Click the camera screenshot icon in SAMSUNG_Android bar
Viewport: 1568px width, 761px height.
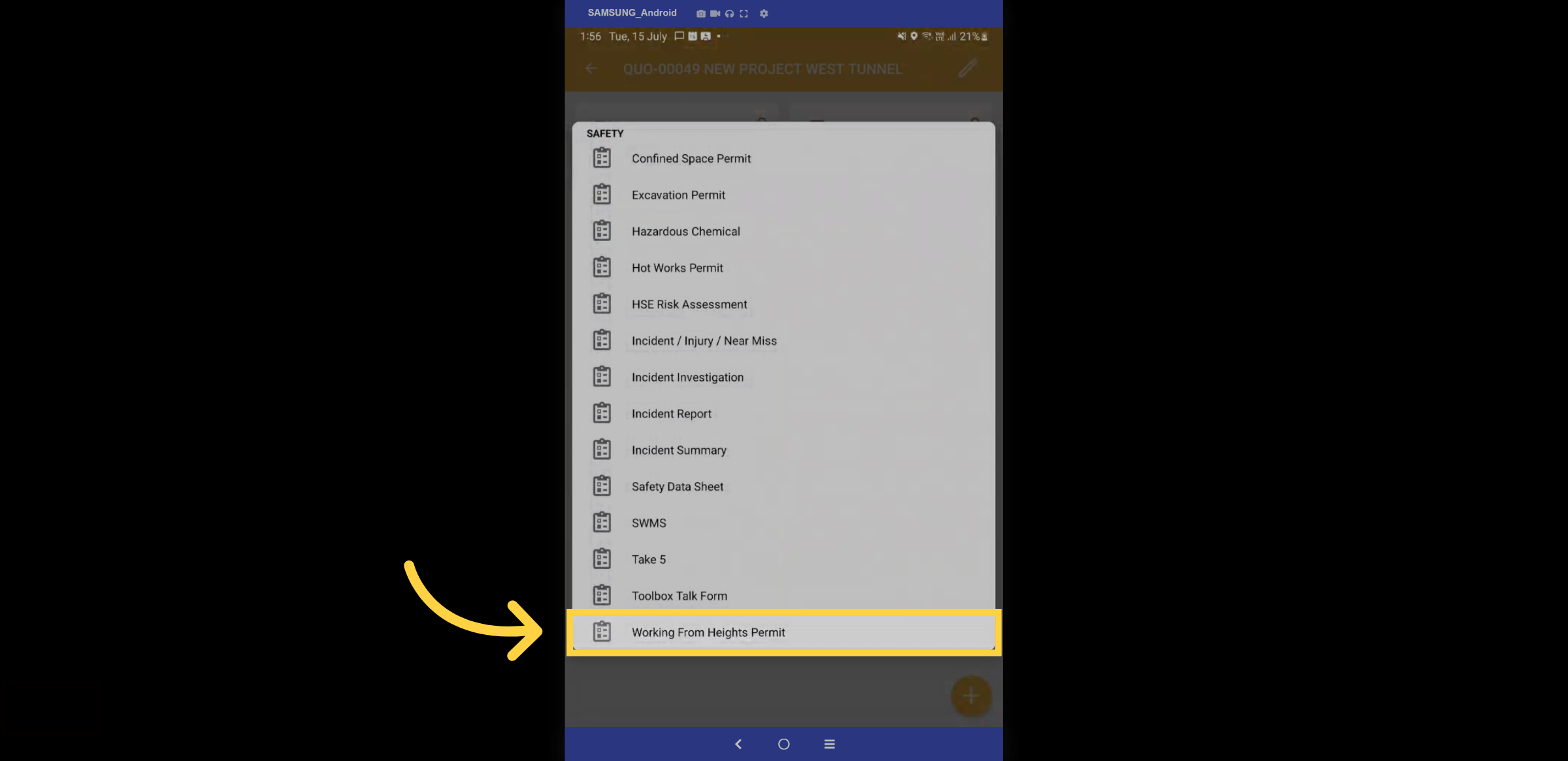tap(701, 14)
